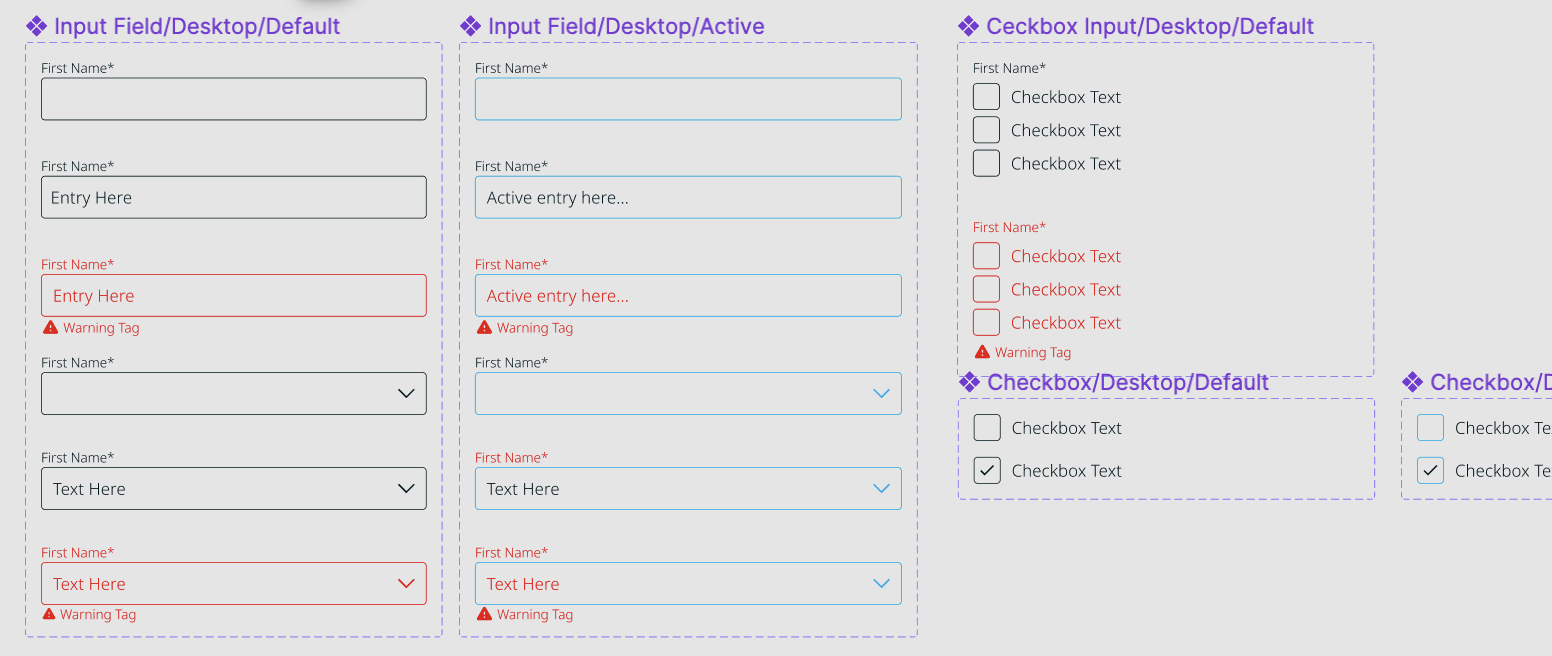
Task: Click the warning triangle under the Active entry here field
Action: click(x=484, y=328)
